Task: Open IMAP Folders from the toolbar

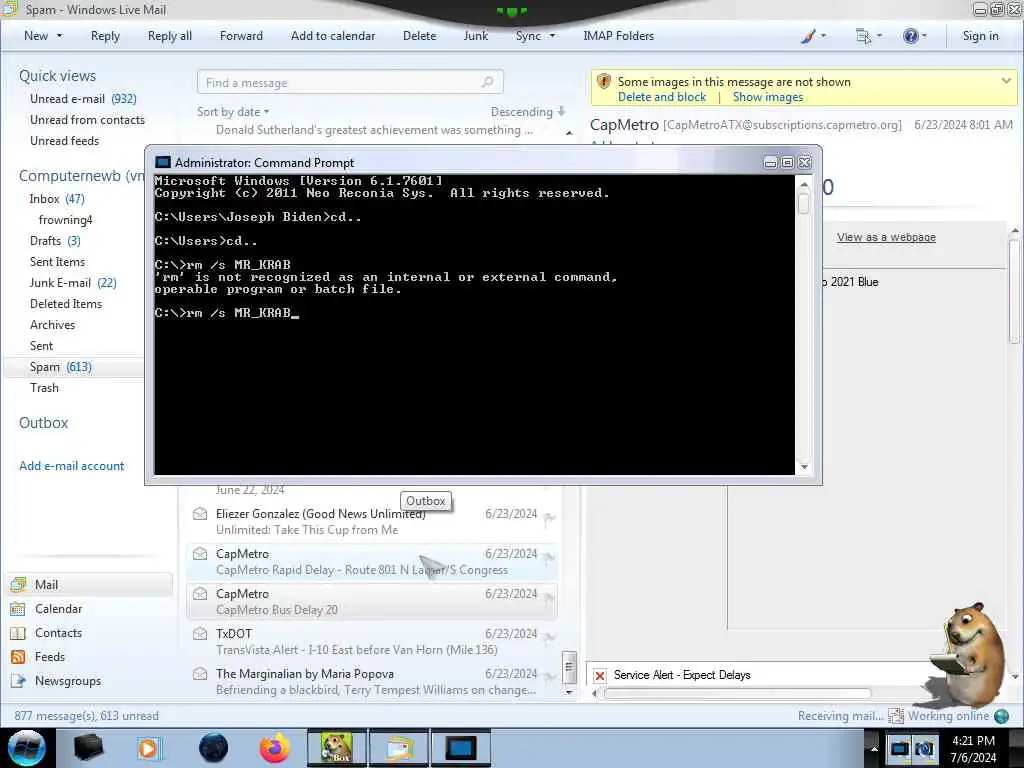Action: pos(618,36)
